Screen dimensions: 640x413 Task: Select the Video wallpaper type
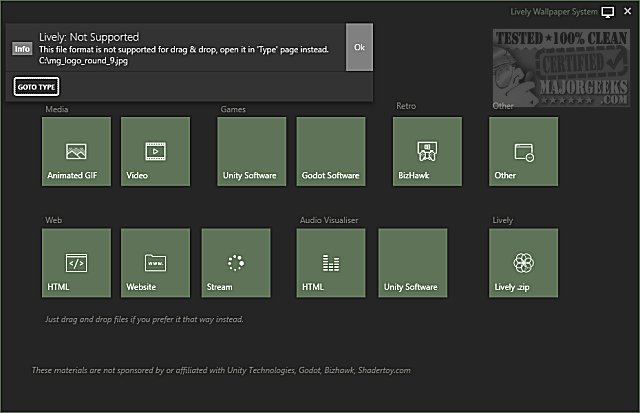click(155, 151)
